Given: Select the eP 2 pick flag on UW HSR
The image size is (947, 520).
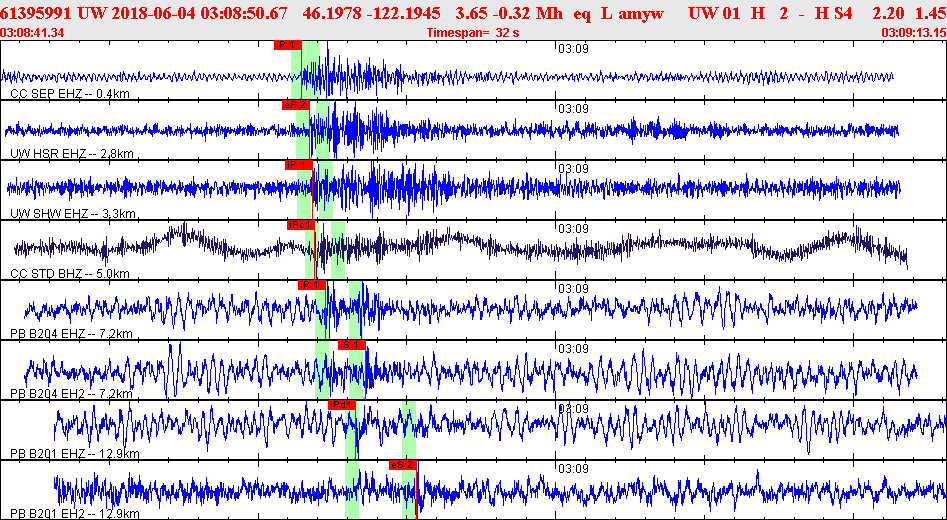Looking at the screenshot, I should [295, 105].
